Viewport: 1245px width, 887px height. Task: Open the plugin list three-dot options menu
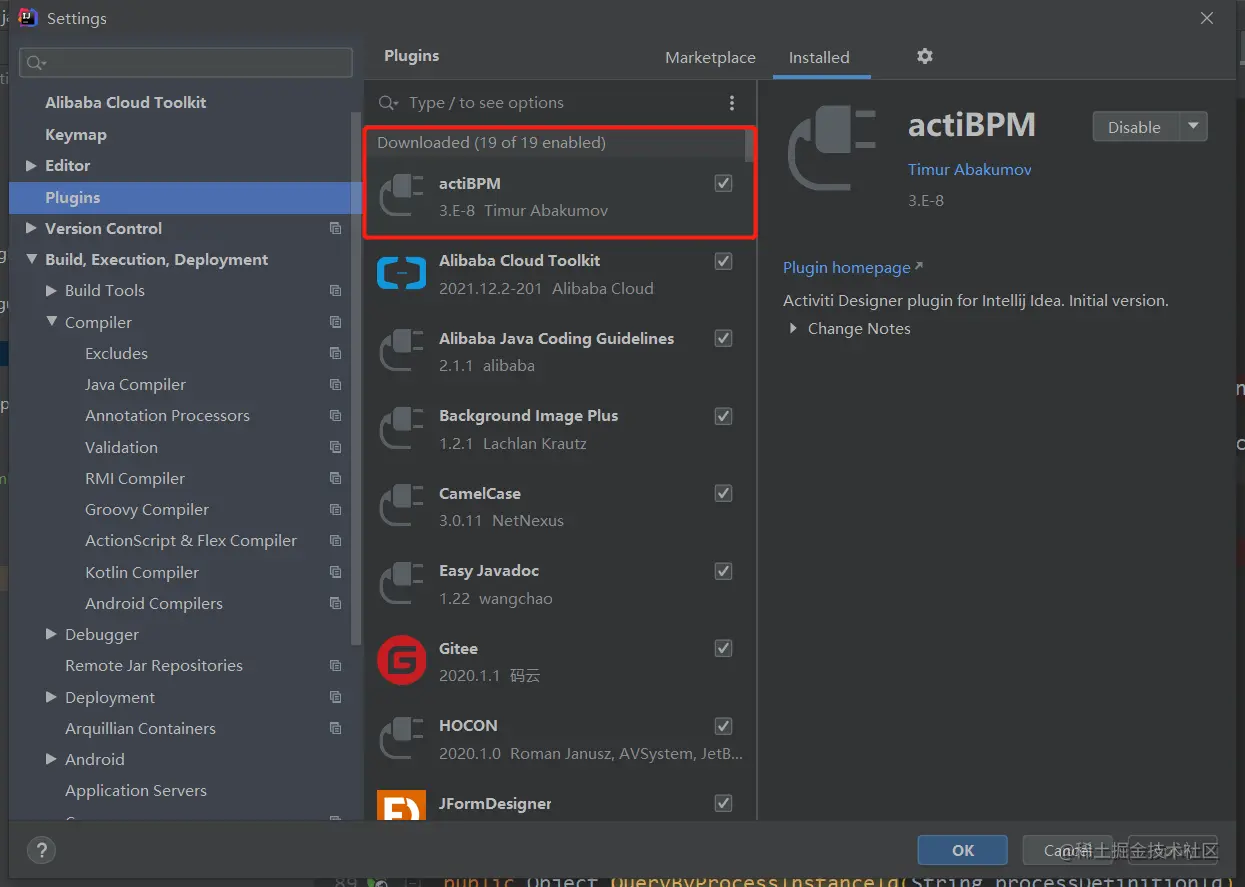click(x=732, y=103)
